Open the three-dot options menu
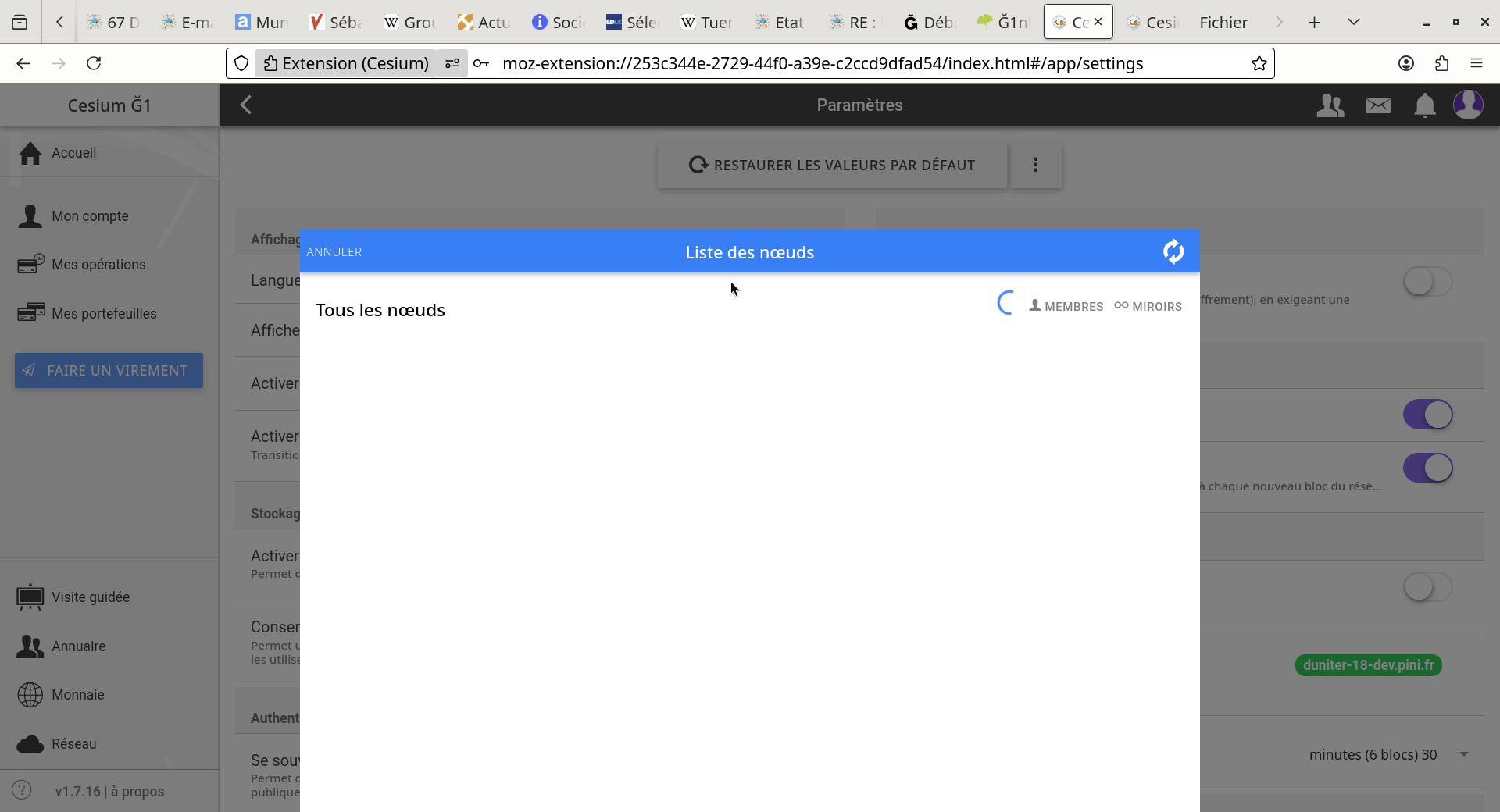This screenshot has height=812, width=1500. pos(1035,165)
